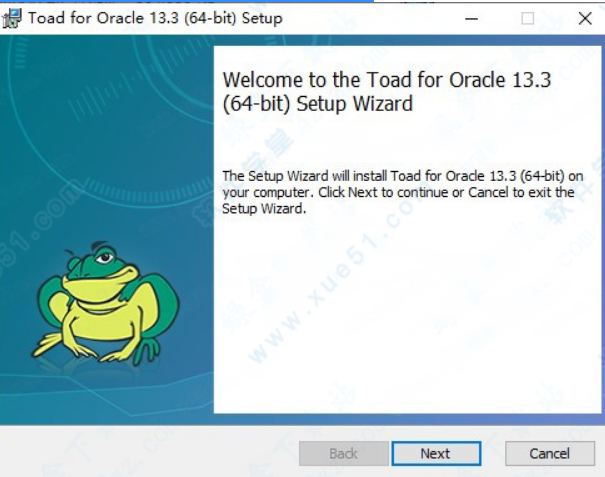605x477 pixels.
Task: Click the installer icon in title bar
Action: click(12, 18)
